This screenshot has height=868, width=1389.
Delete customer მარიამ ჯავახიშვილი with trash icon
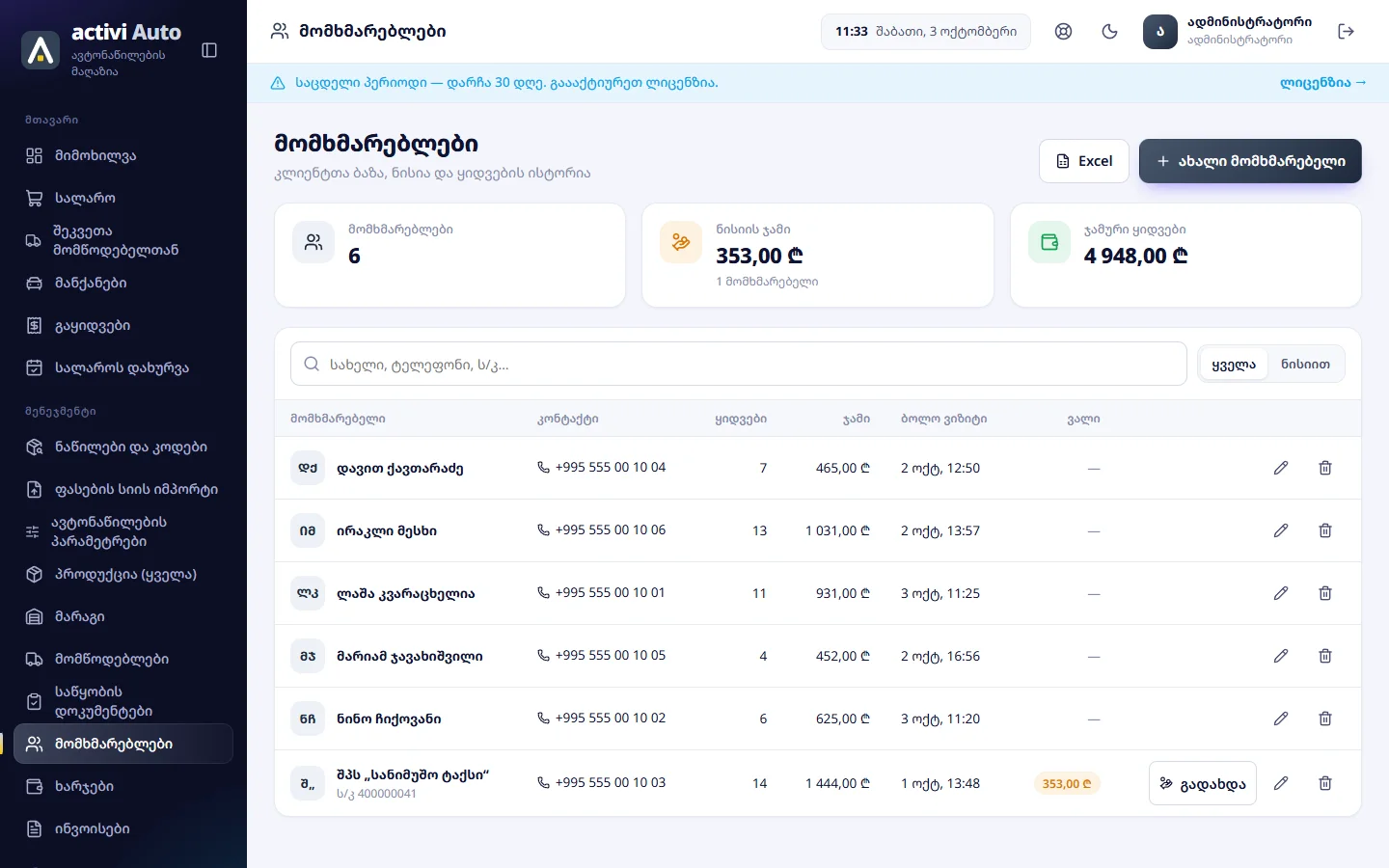pyautogui.click(x=1325, y=656)
